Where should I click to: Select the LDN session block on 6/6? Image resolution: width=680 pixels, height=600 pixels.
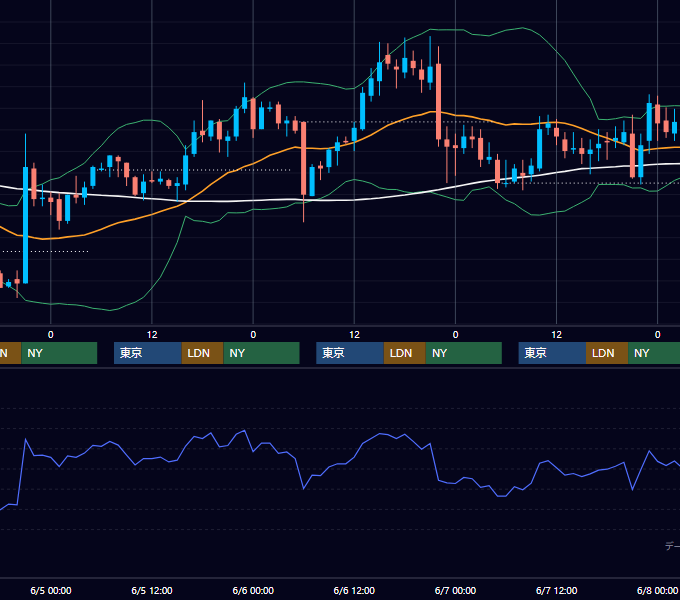(405, 353)
